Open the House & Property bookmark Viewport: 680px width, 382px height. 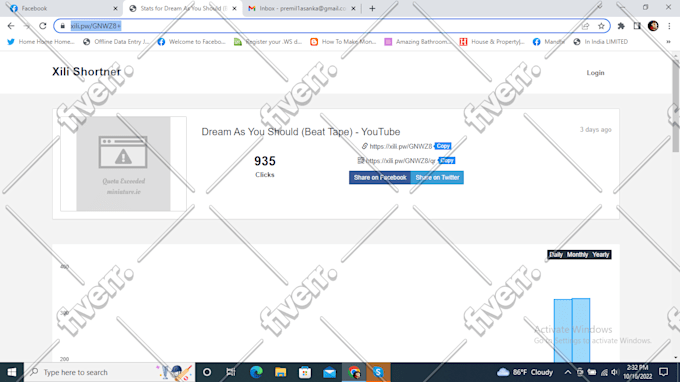pos(493,42)
